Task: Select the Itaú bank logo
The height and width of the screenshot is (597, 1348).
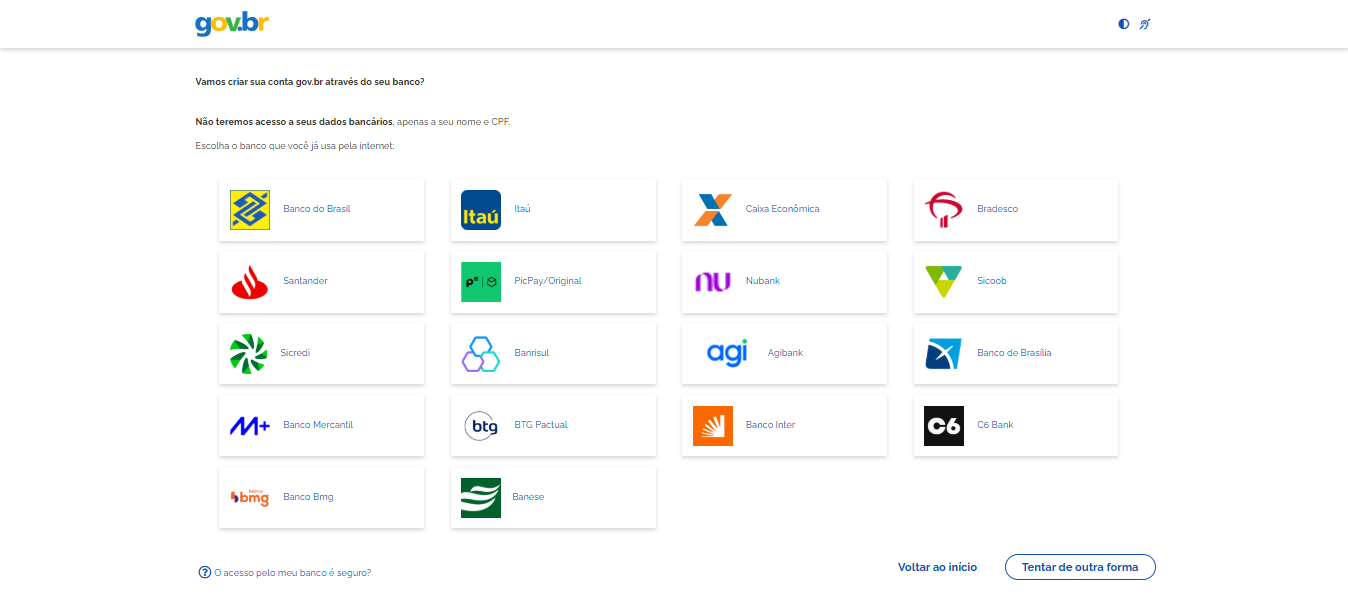Action: click(x=480, y=210)
